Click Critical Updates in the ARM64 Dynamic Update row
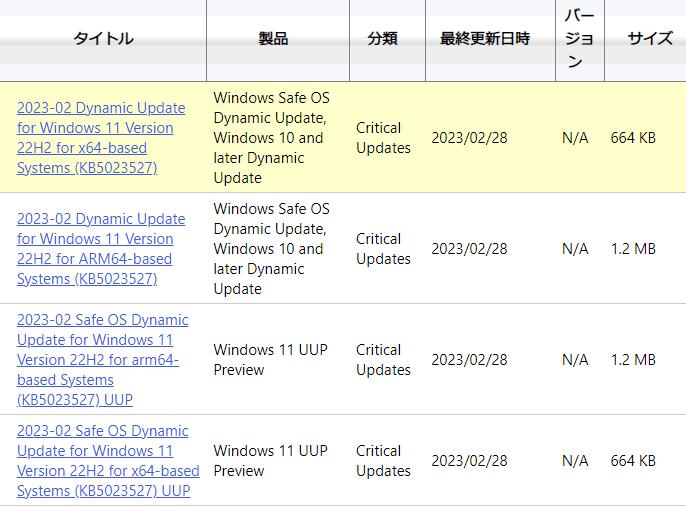The image size is (686, 507). (383, 249)
